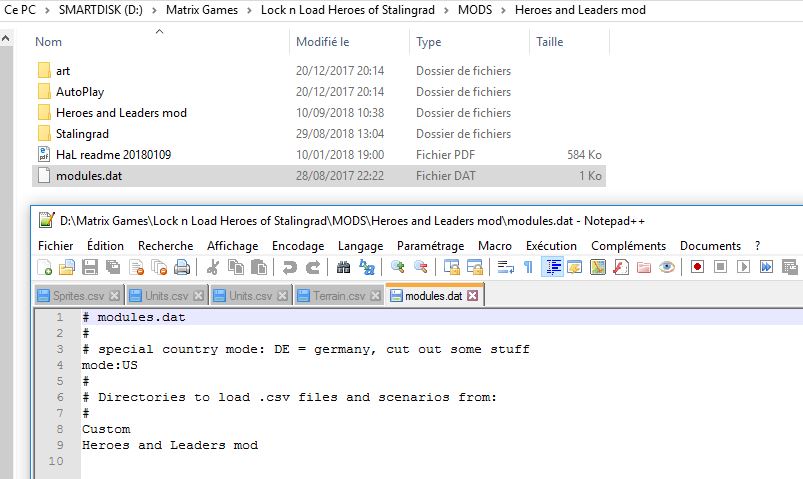Open the Affichage menu
The image size is (803, 479).
click(x=233, y=246)
